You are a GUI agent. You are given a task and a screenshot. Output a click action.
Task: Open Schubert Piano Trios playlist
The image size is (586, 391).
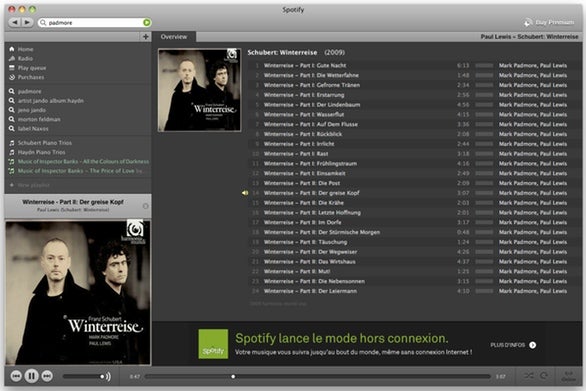tap(45, 143)
